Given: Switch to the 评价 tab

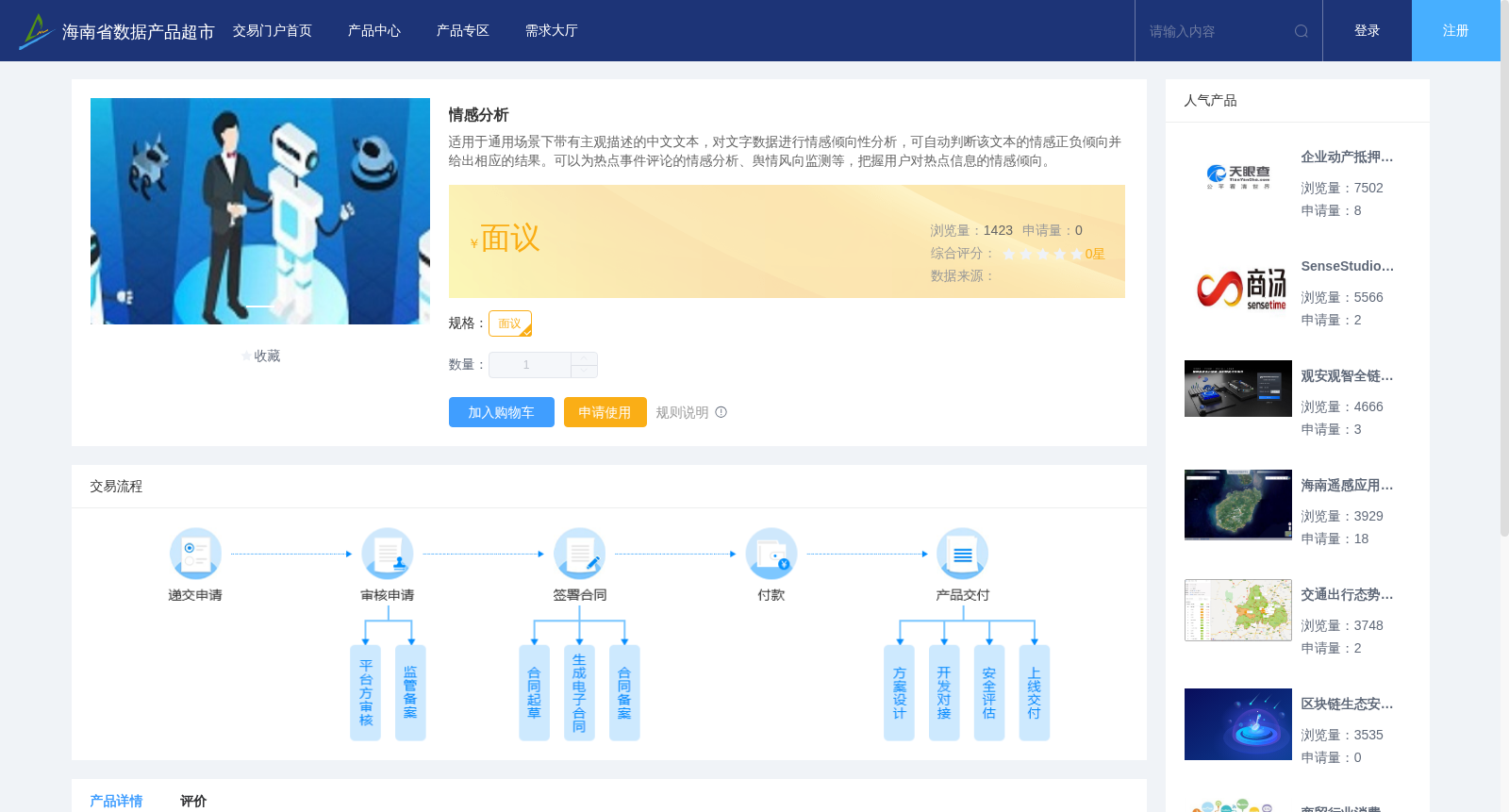Looking at the screenshot, I should pos(193,801).
